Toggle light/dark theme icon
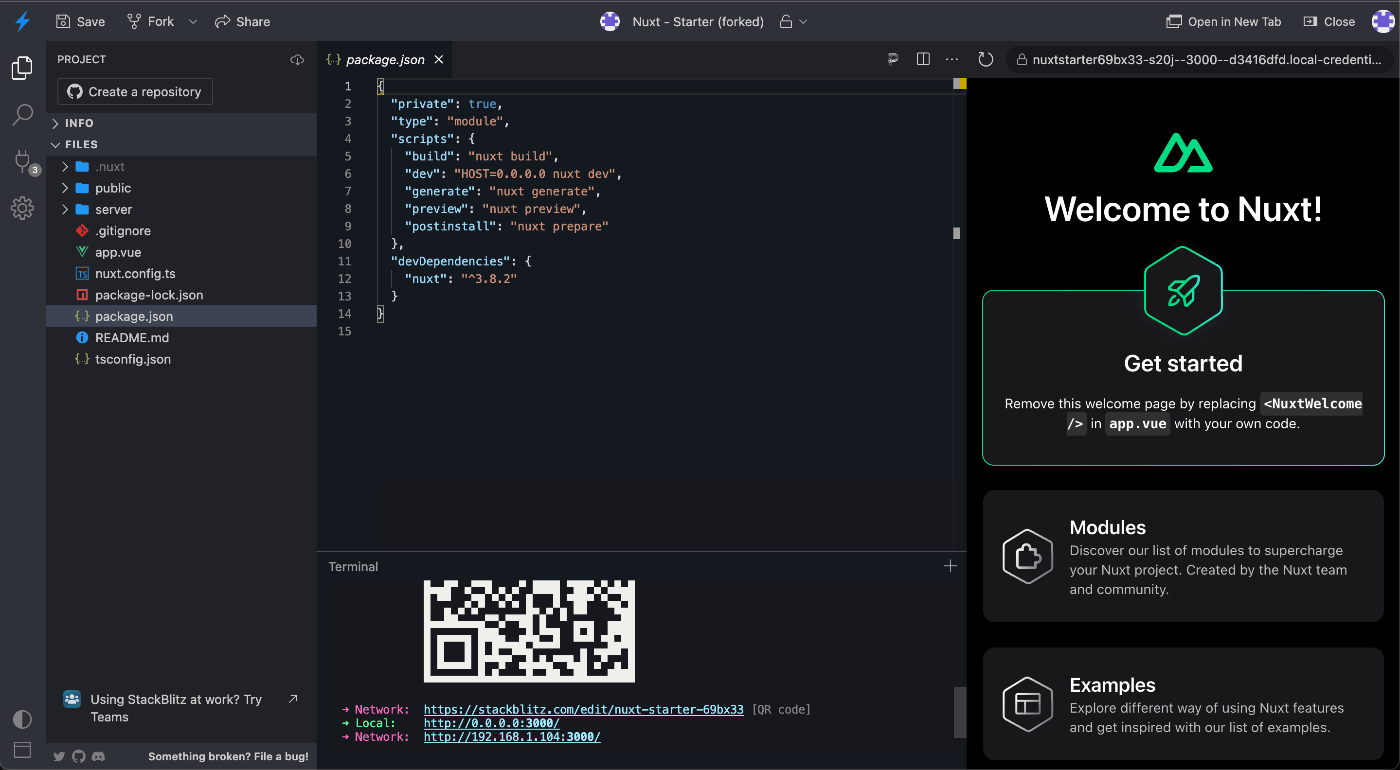This screenshot has height=770, width=1400. (x=22, y=719)
